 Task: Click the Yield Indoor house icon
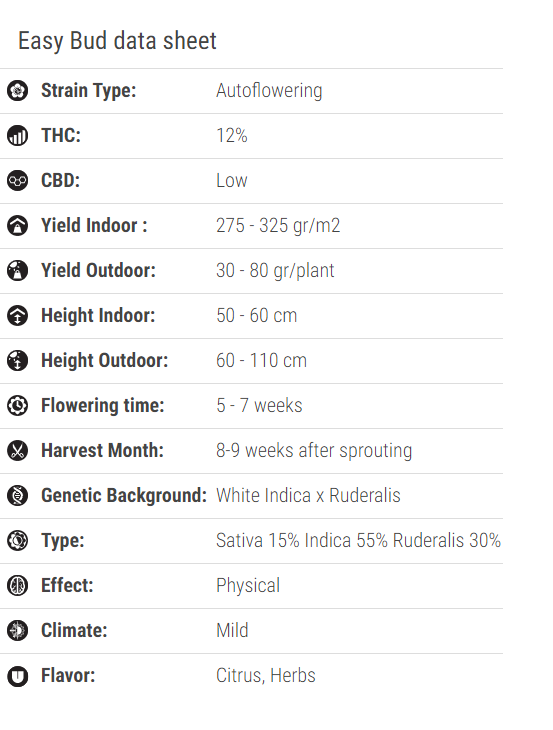point(18,226)
